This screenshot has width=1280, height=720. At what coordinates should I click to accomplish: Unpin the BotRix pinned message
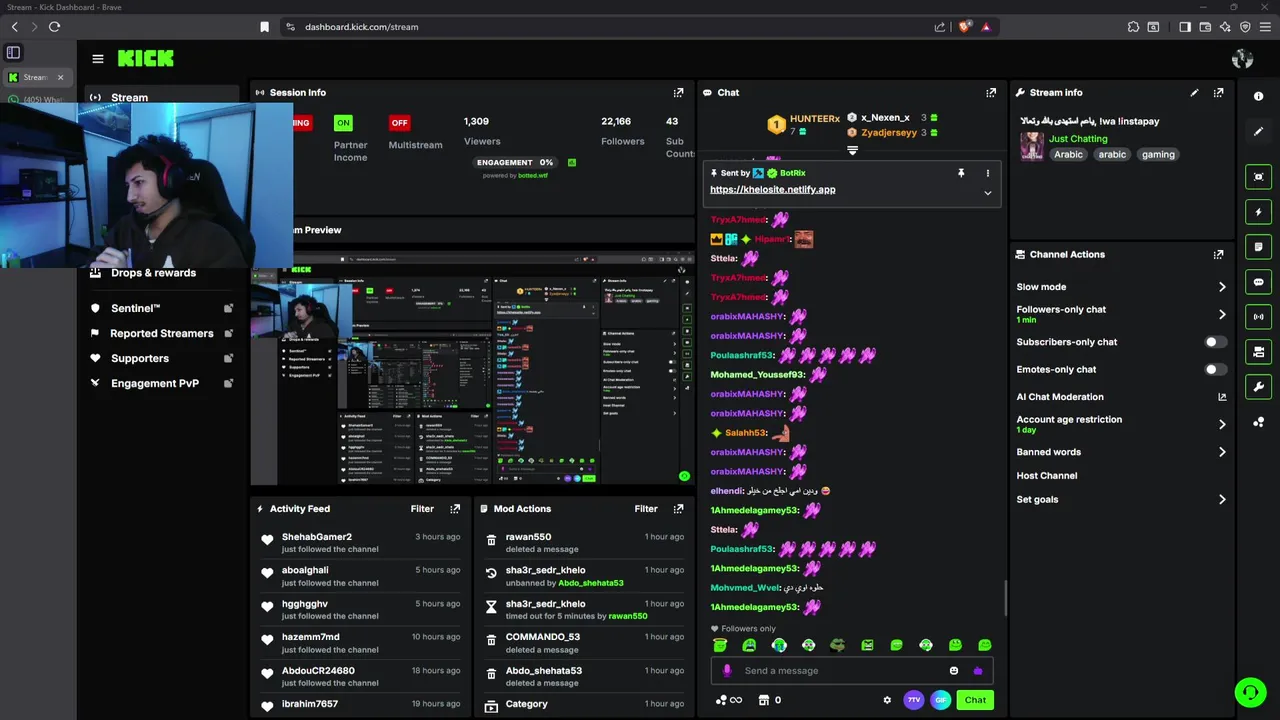961,173
